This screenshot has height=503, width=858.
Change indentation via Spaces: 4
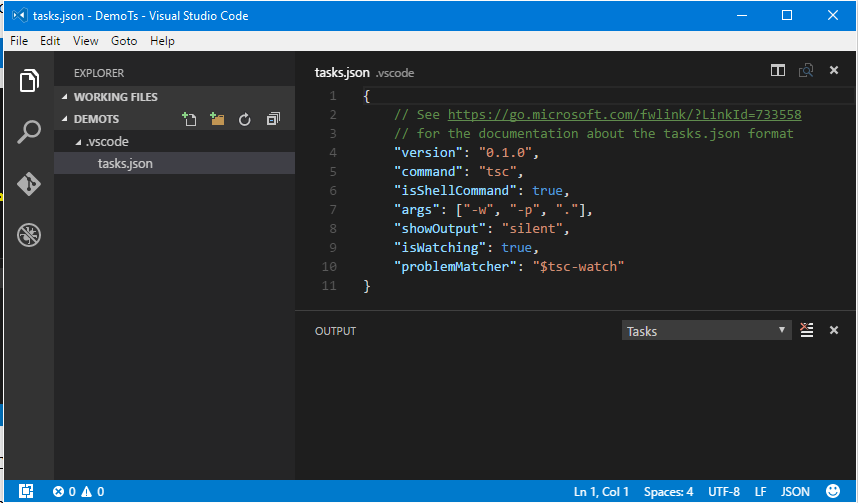point(668,492)
